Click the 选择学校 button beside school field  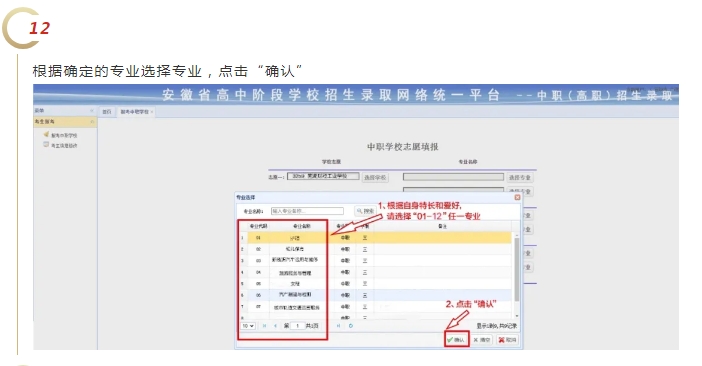click(x=375, y=178)
